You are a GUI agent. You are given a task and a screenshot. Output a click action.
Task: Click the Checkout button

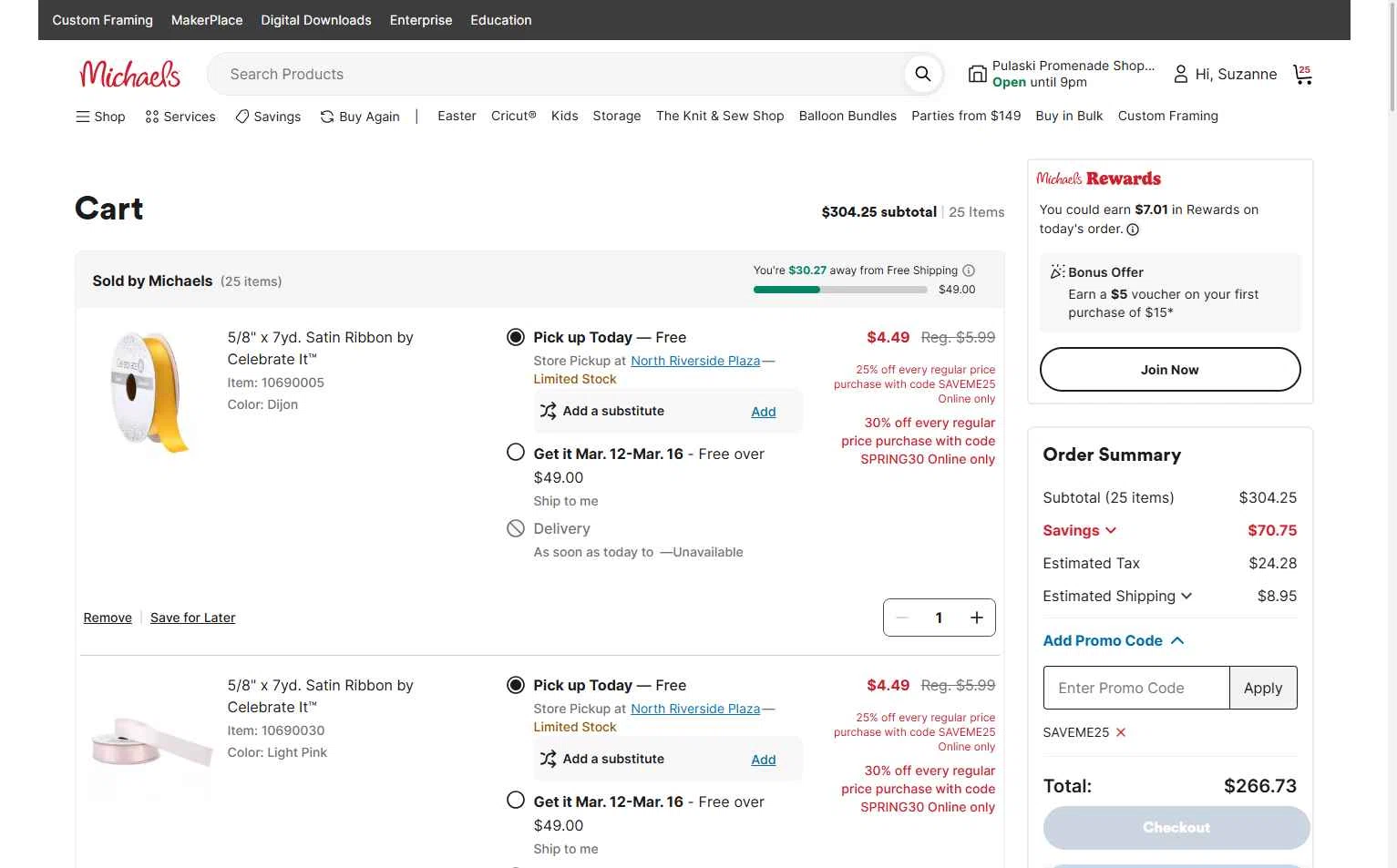pyautogui.click(x=1176, y=828)
